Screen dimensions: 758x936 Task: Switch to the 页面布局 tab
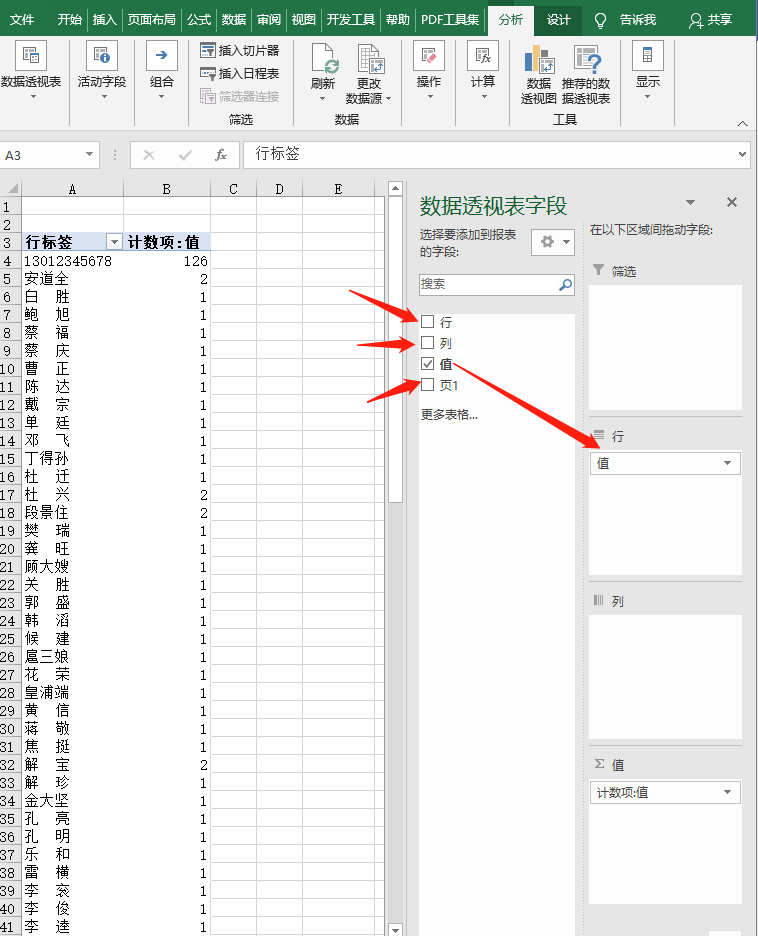pos(152,20)
